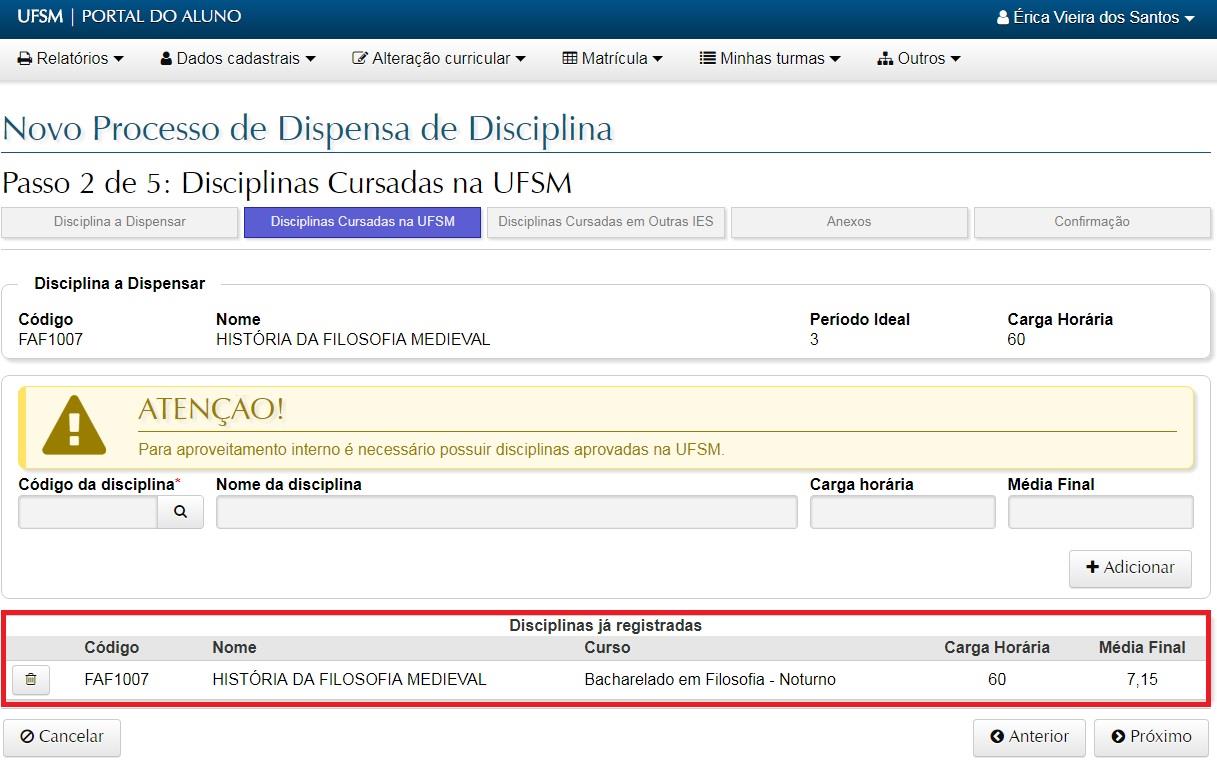Viewport: 1217px width, 769px height.
Task: Open the Minhas turmas menu
Action: 770,59
